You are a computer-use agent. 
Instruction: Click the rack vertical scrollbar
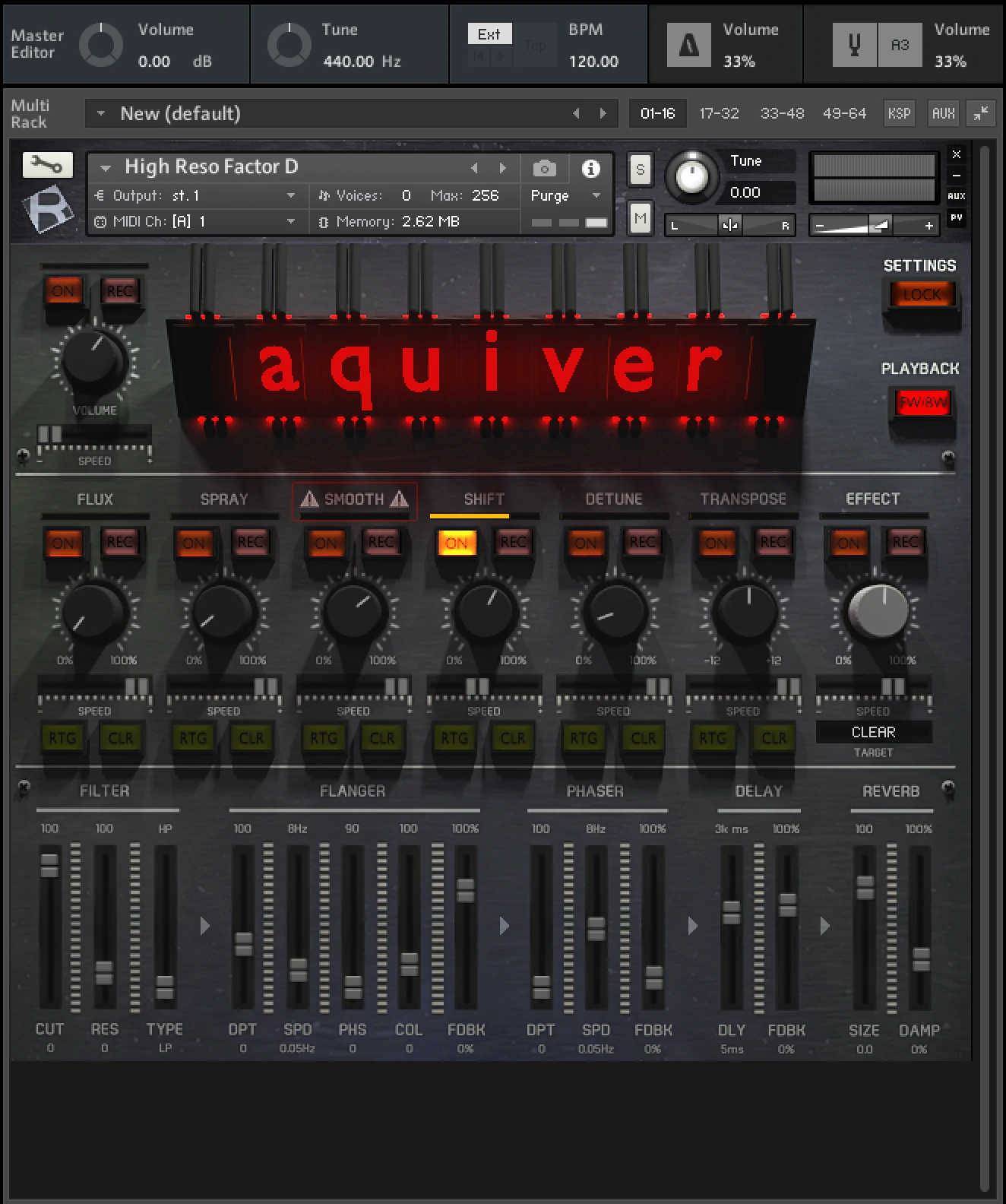click(x=985, y=669)
